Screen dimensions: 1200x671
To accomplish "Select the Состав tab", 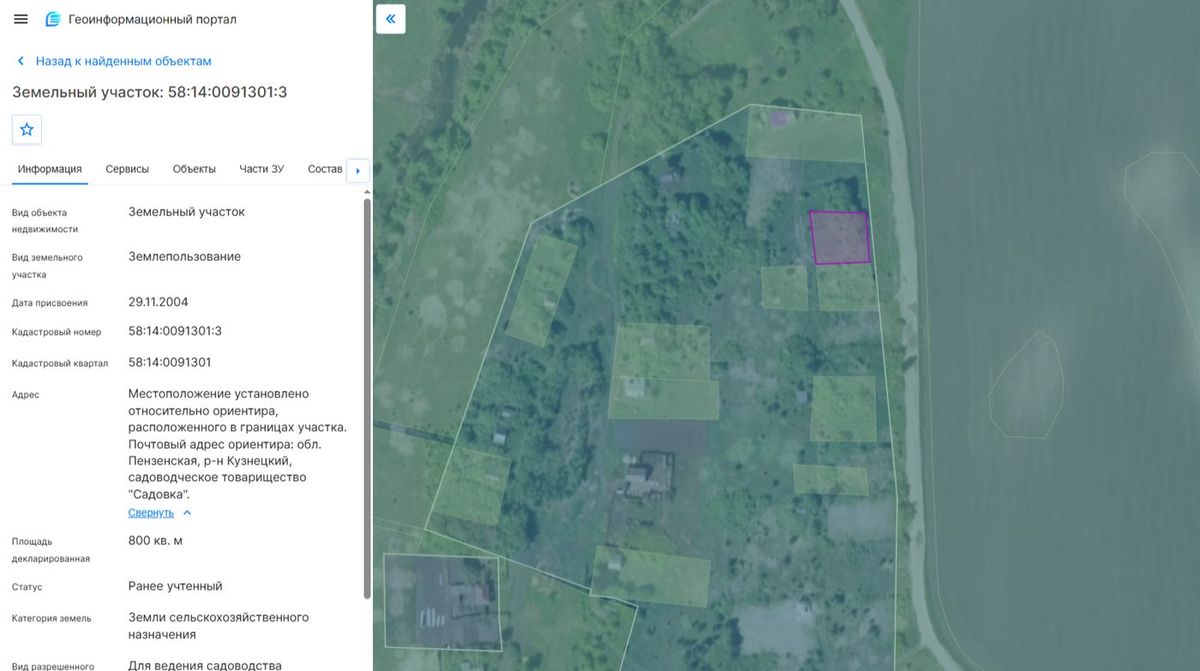I will (x=325, y=169).
